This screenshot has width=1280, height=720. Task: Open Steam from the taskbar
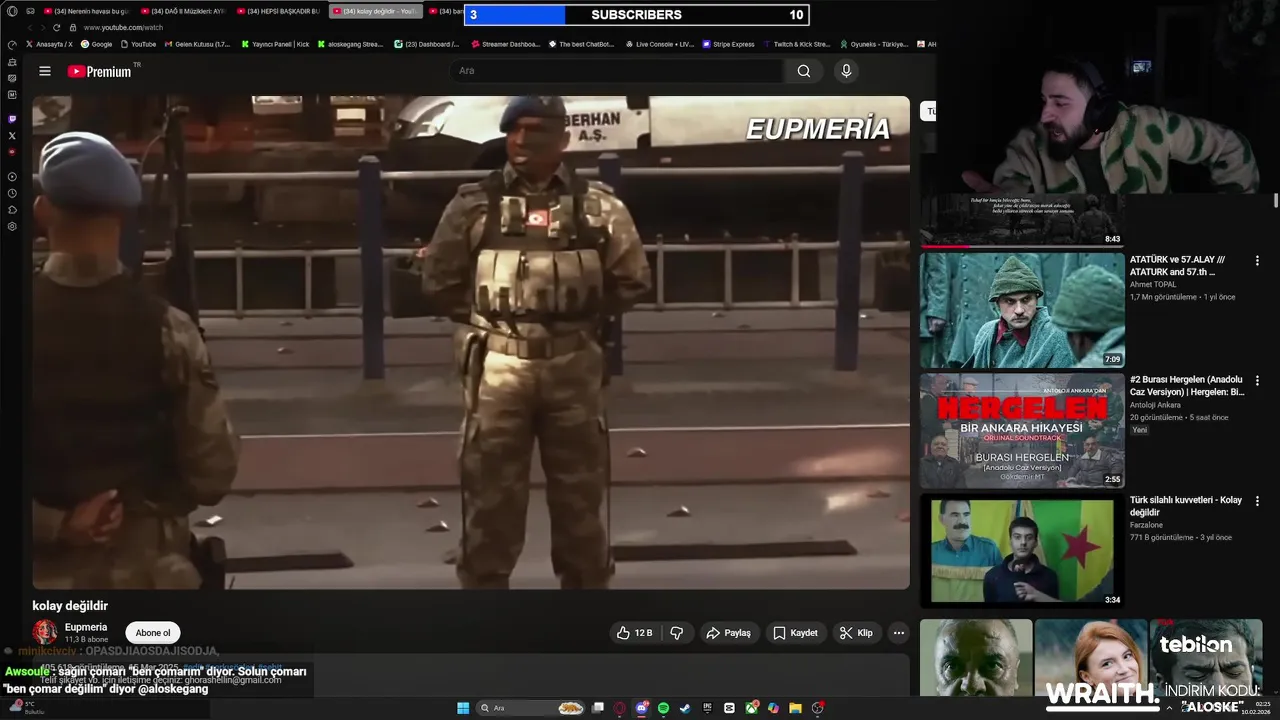coord(685,708)
